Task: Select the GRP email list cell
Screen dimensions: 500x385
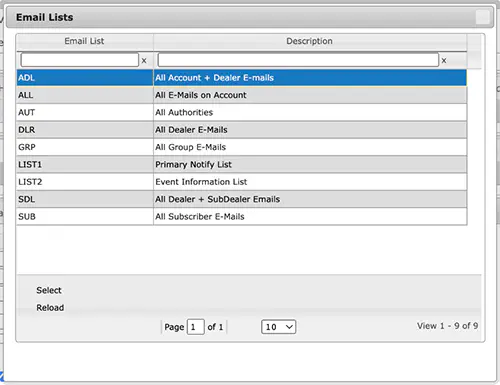Action: pyautogui.click(x=85, y=147)
